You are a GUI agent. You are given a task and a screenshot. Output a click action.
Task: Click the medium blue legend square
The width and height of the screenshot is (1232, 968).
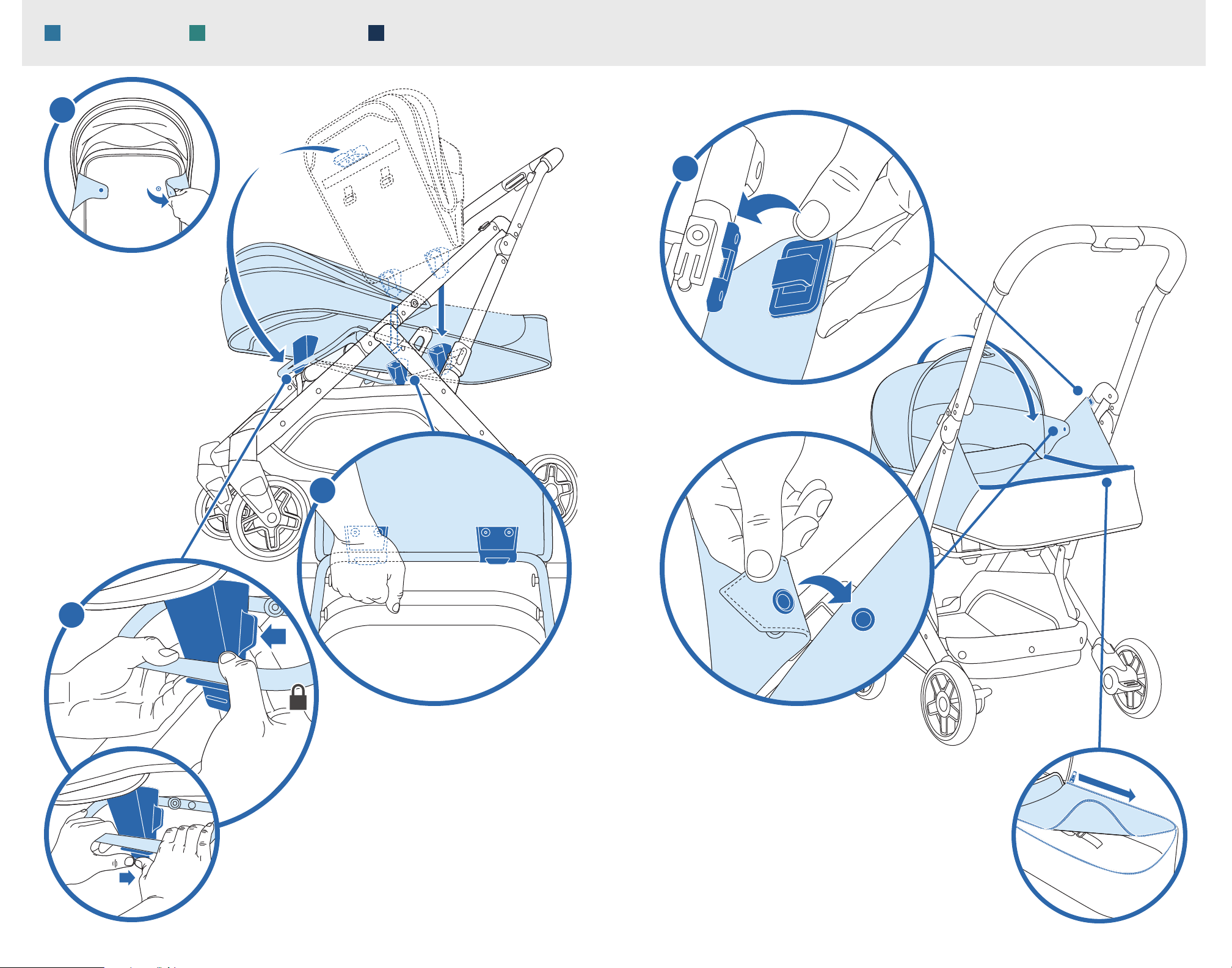[53, 33]
